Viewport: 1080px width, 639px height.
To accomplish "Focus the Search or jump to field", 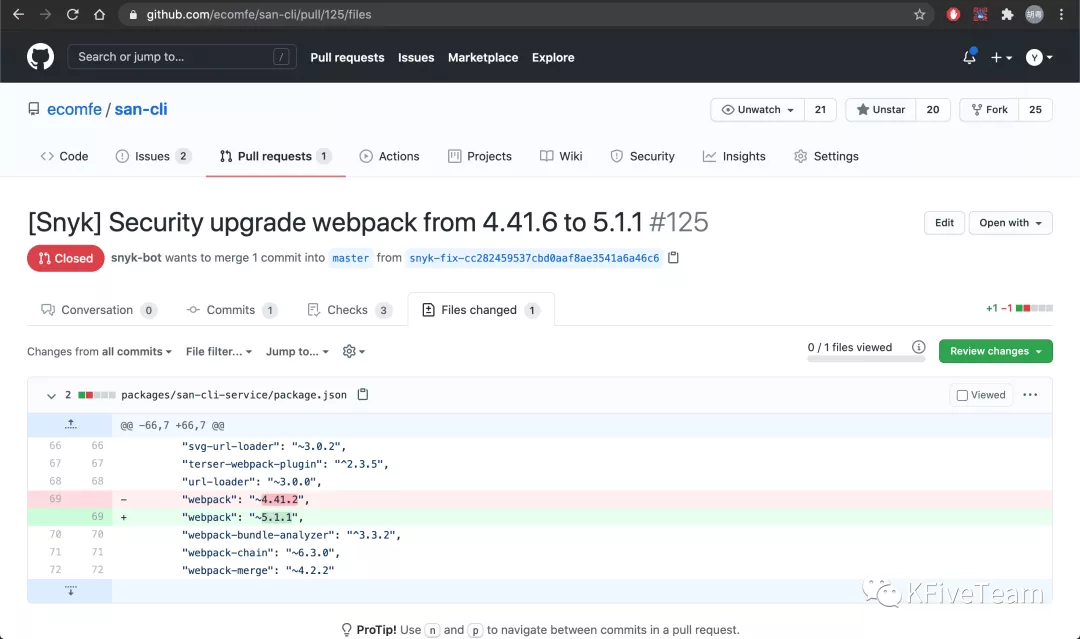I will (x=182, y=56).
